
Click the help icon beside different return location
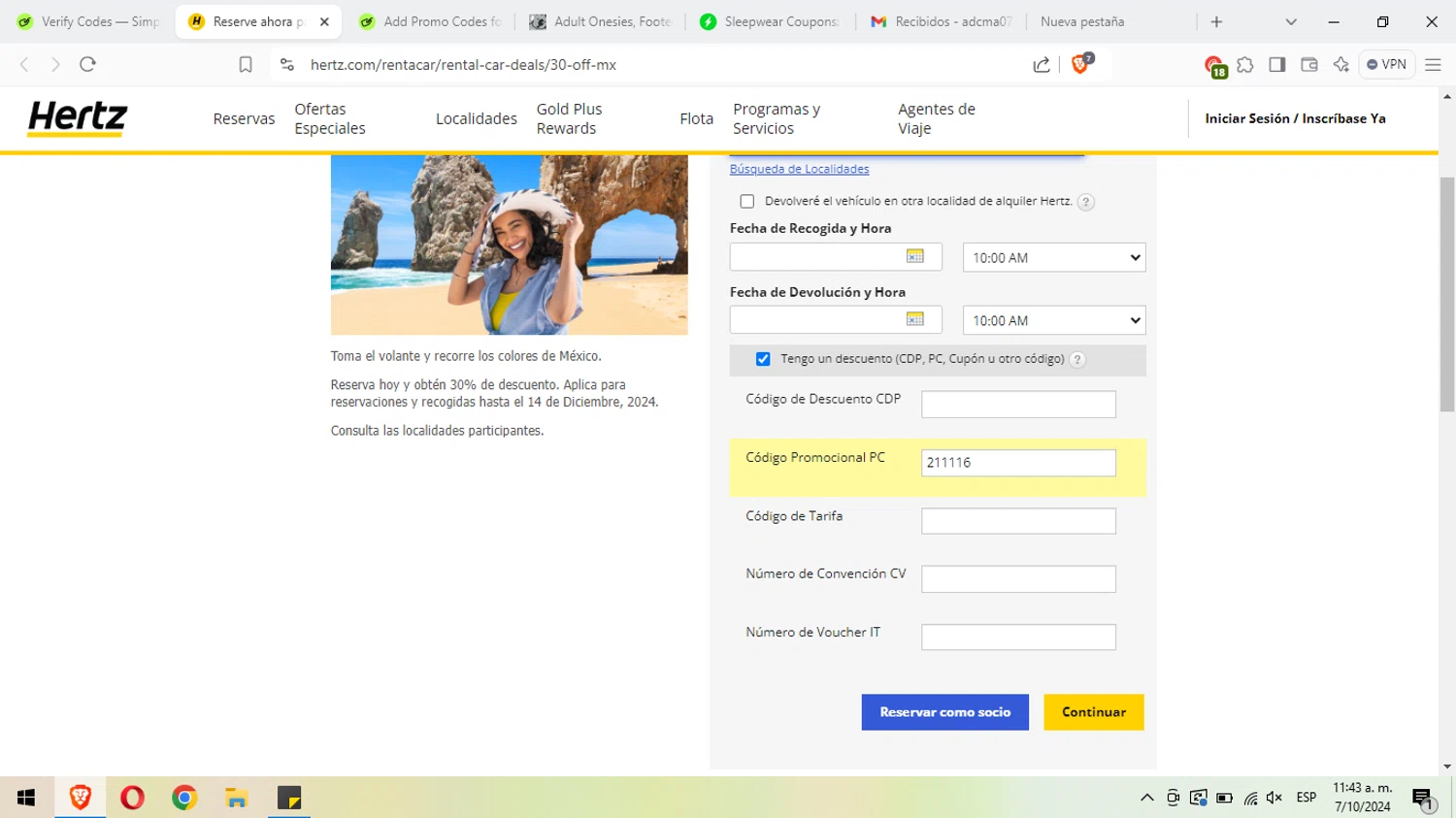tap(1086, 202)
